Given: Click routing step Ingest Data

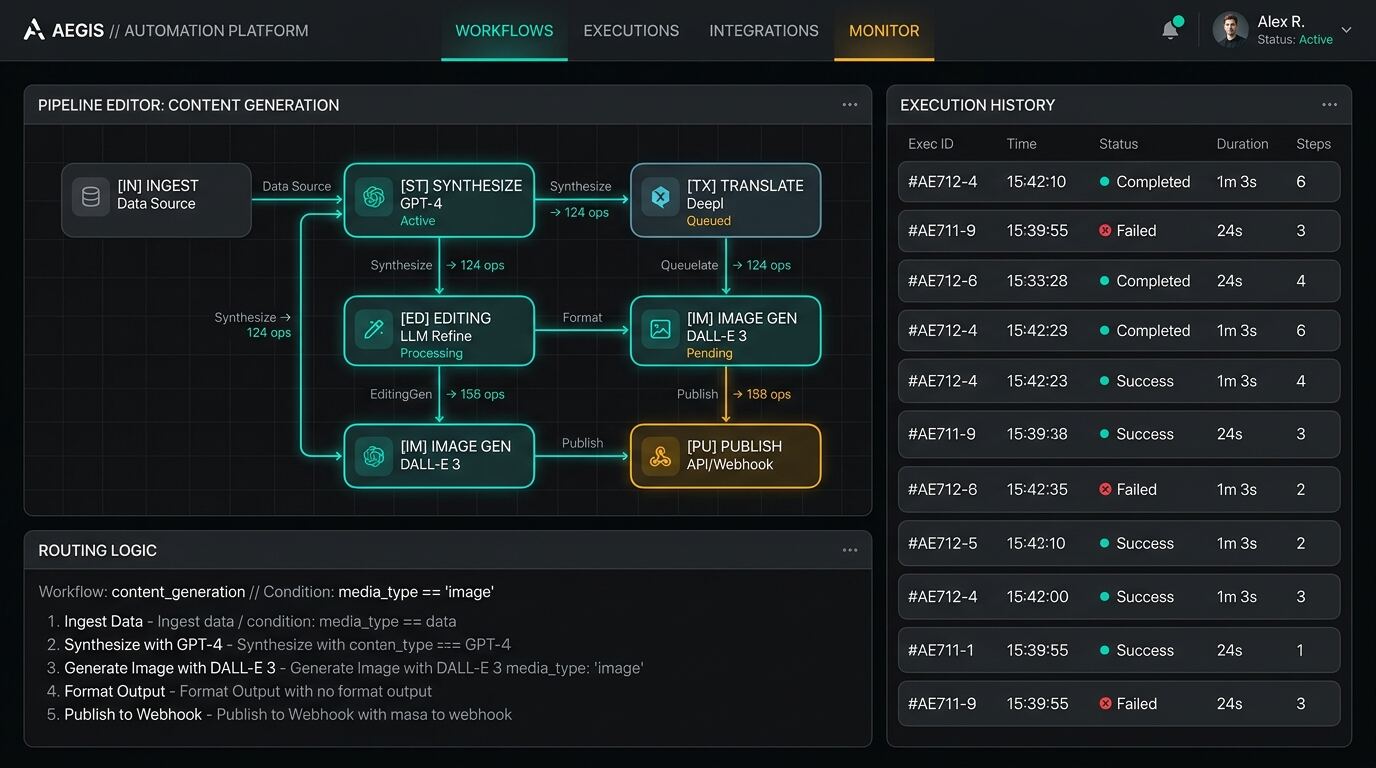Looking at the screenshot, I should [x=103, y=621].
